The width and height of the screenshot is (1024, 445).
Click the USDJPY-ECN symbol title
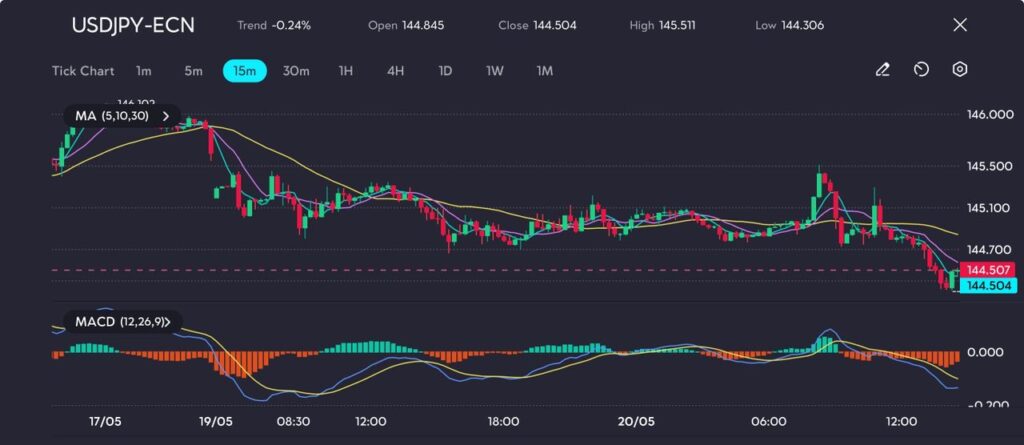point(133,25)
